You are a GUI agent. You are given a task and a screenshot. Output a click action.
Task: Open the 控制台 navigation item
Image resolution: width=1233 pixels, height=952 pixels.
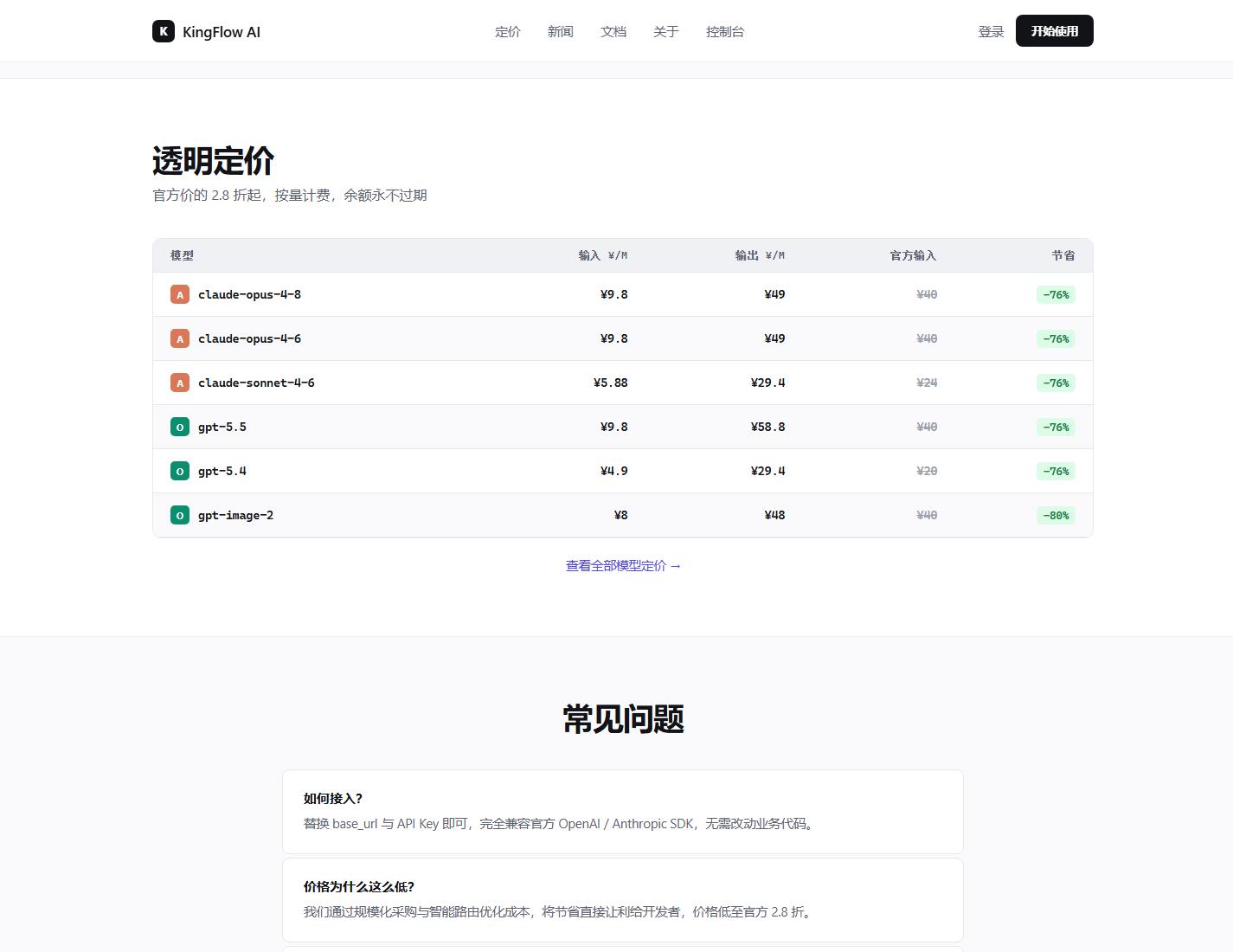[x=725, y=31]
